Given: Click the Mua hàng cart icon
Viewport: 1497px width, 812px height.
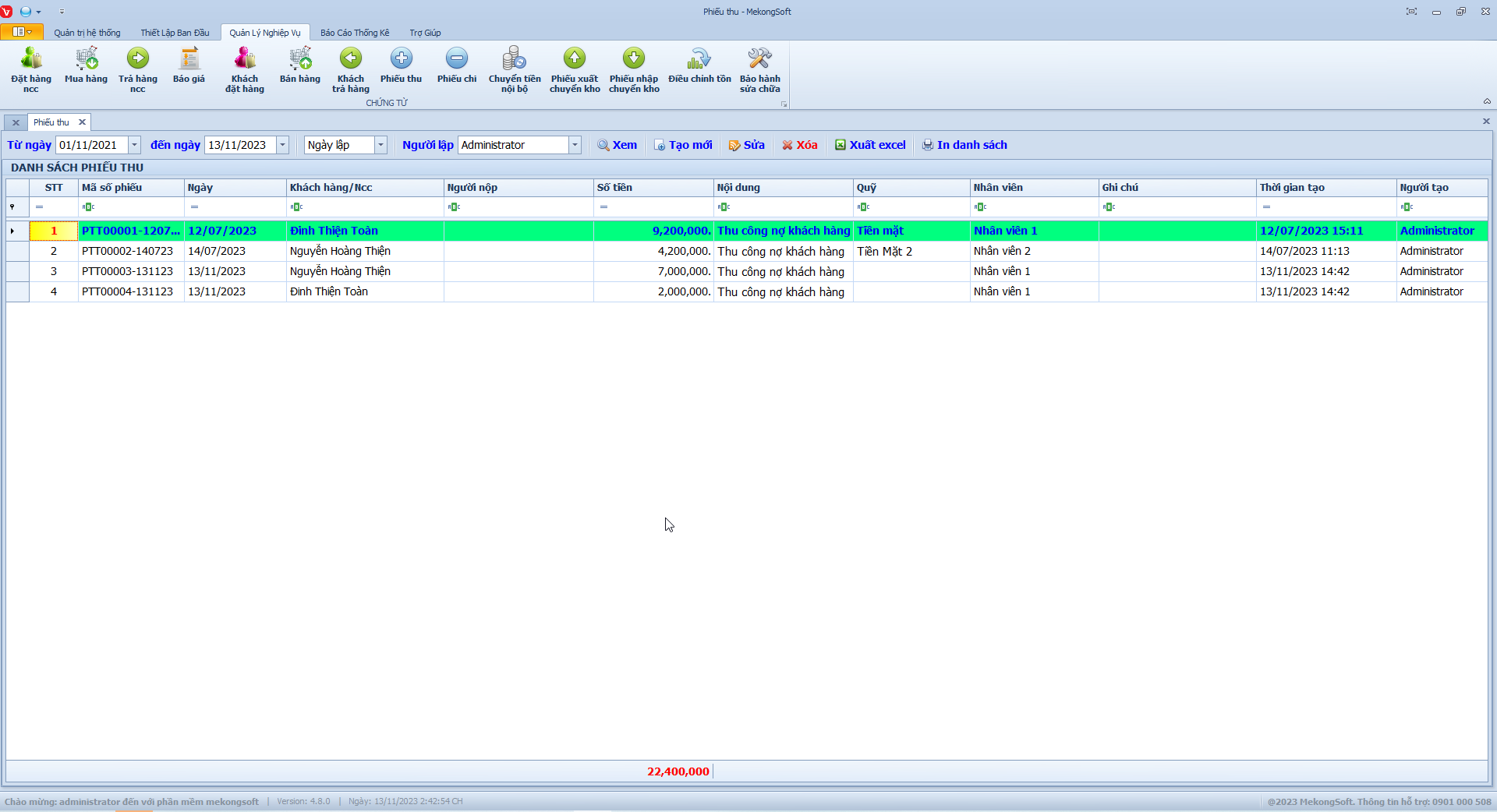Looking at the screenshot, I should point(86,60).
